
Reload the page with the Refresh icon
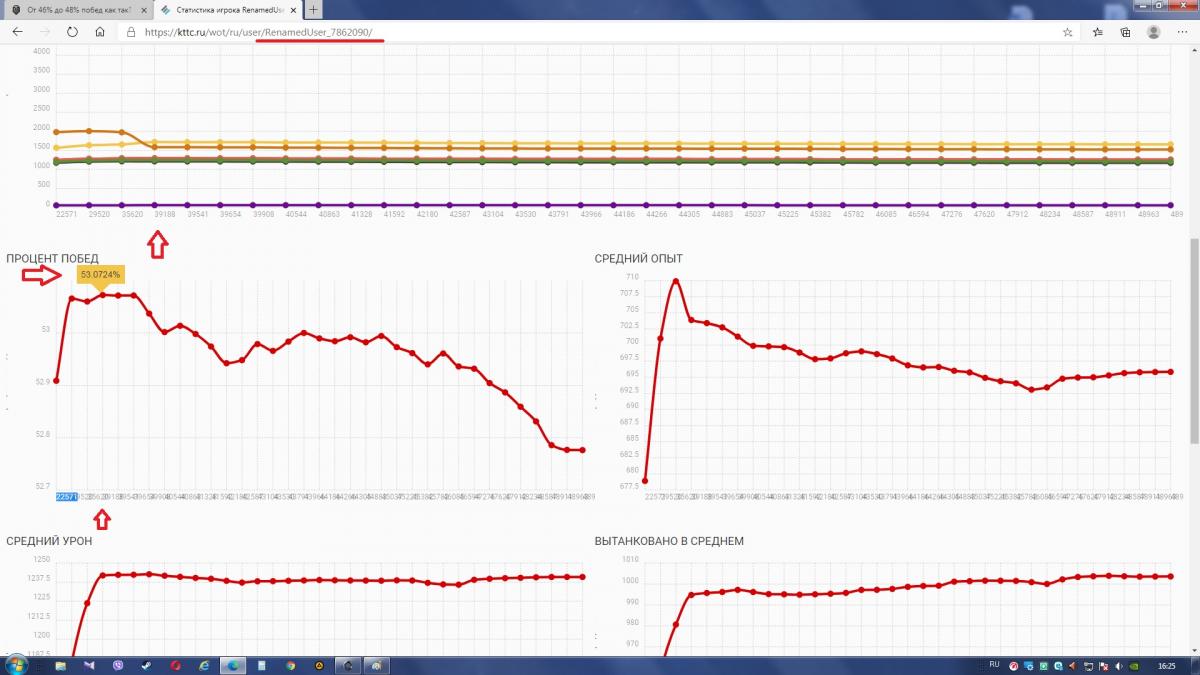[x=72, y=31]
